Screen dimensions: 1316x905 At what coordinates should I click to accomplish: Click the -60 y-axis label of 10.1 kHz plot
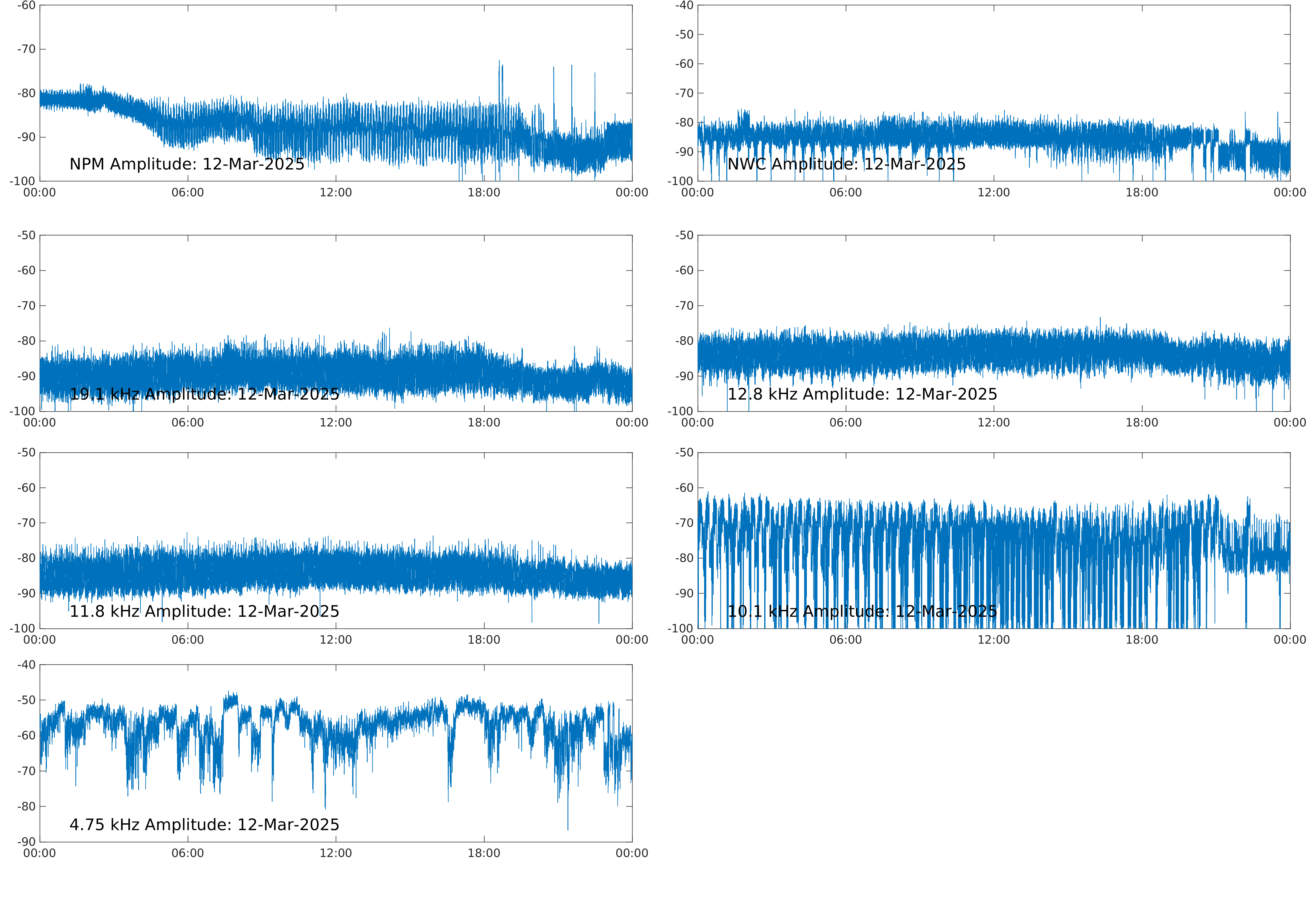coord(684,488)
